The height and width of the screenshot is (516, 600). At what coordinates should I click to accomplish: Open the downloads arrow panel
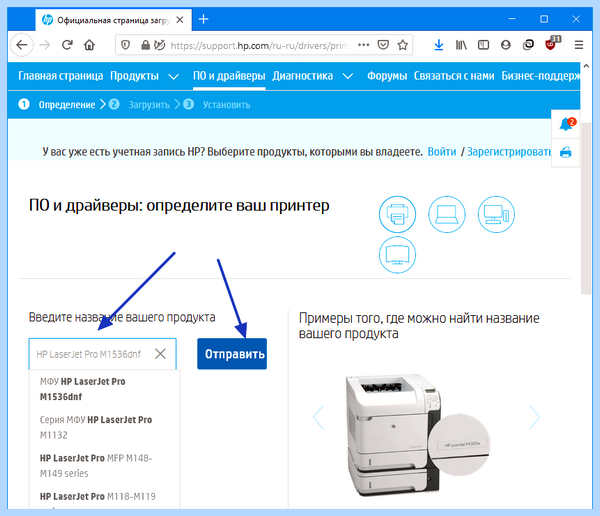click(x=439, y=45)
